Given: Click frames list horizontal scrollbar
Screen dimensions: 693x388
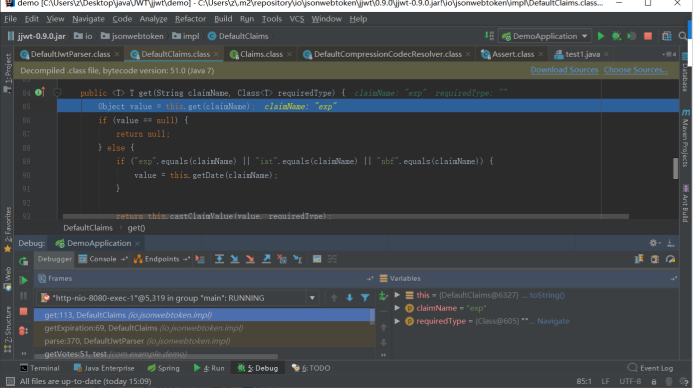Looking at the screenshot, I should pos(156,356).
